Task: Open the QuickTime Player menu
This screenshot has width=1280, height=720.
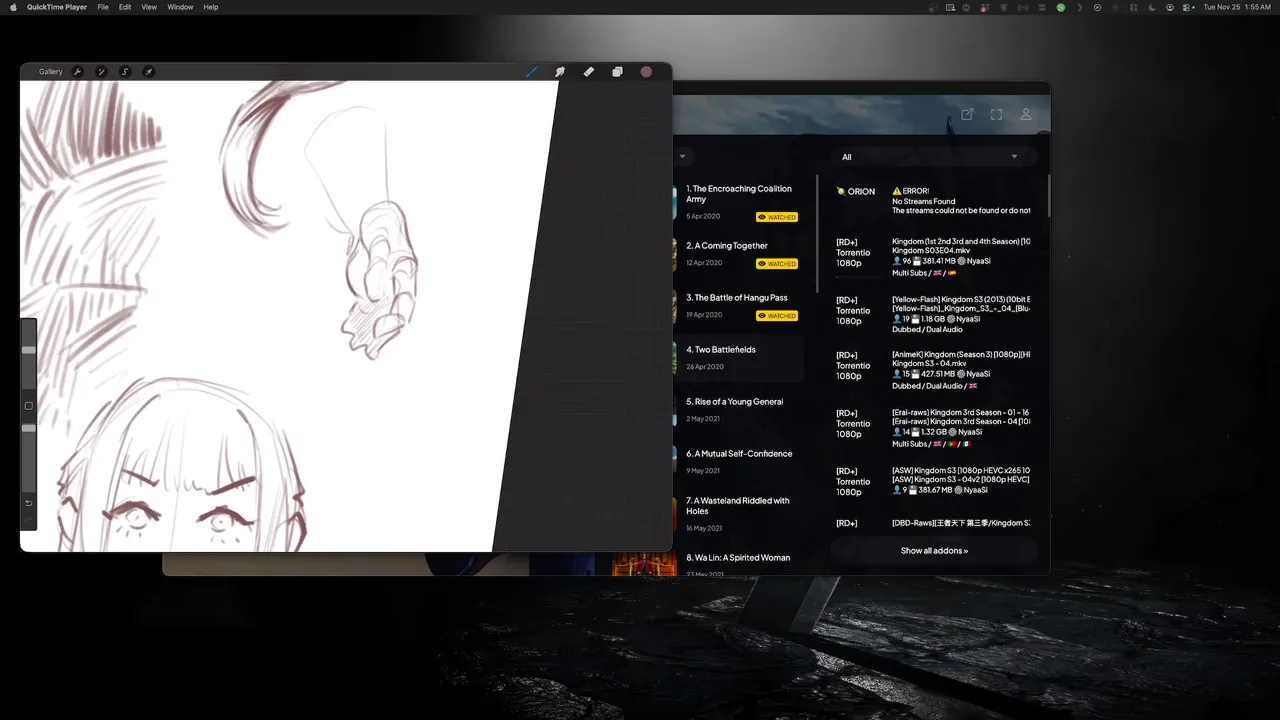Action: point(57,7)
